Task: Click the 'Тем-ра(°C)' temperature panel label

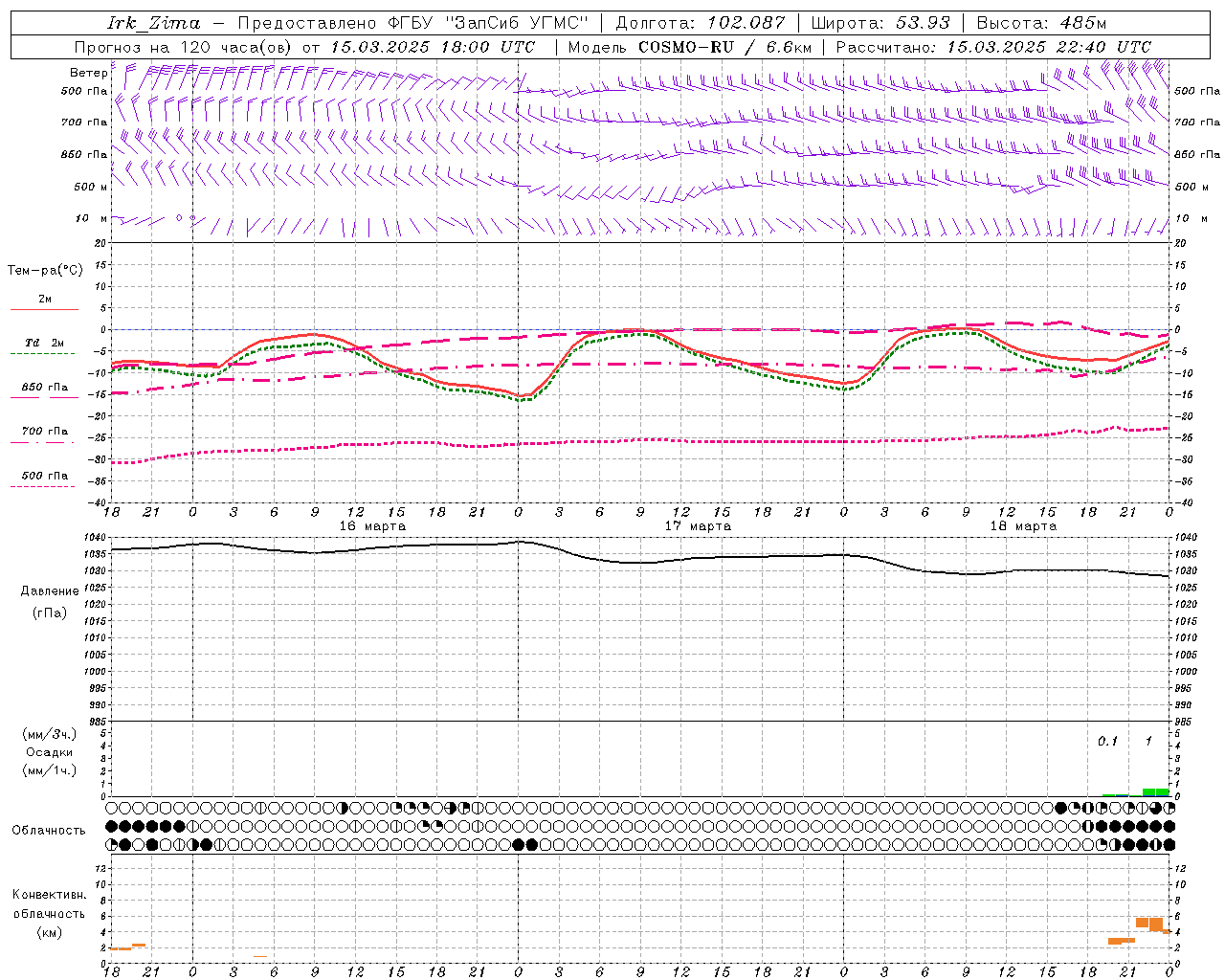Action: 45,271
